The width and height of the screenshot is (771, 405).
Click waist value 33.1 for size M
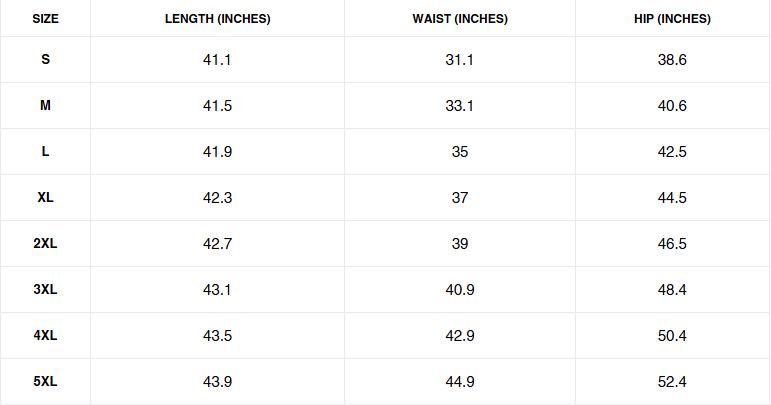click(x=460, y=106)
